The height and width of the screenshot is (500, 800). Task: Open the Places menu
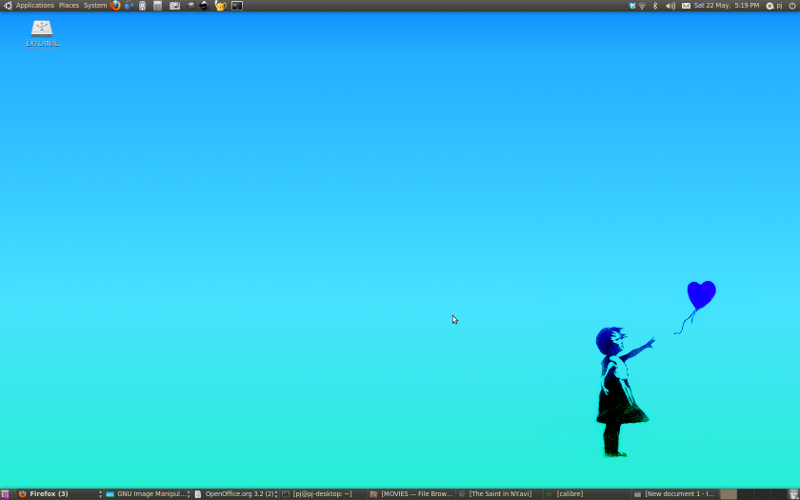[69, 6]
